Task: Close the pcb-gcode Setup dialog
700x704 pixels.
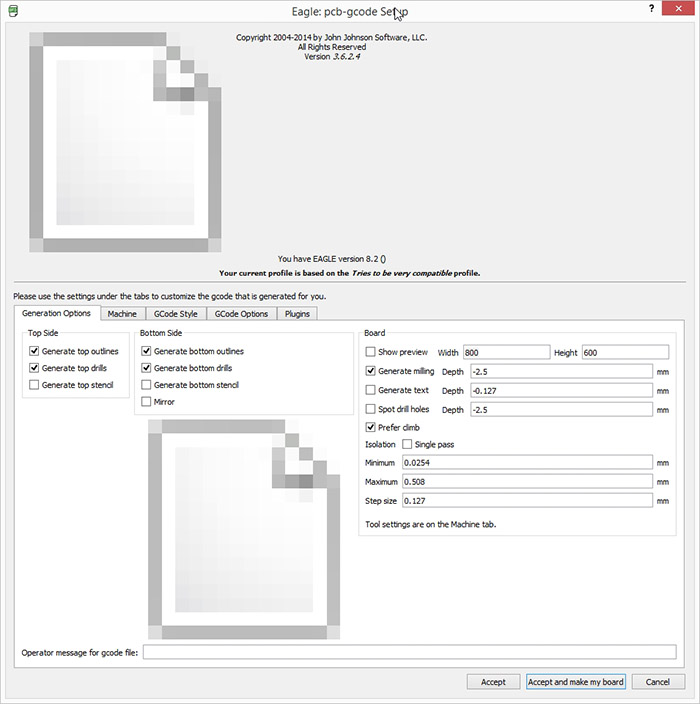Action: (x=678, y=9)
